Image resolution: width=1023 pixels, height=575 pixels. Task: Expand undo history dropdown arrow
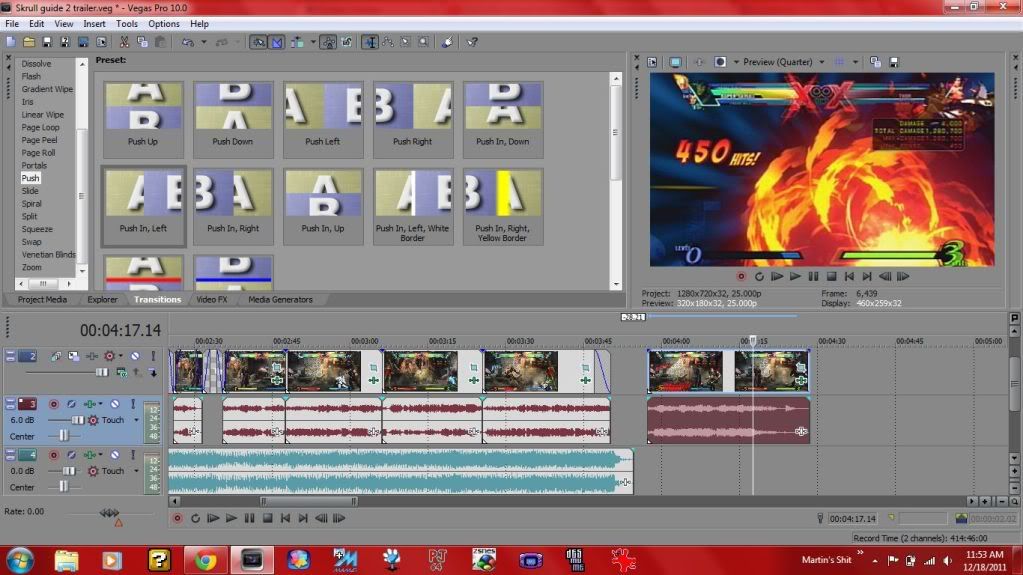click(x=204, y=42)
